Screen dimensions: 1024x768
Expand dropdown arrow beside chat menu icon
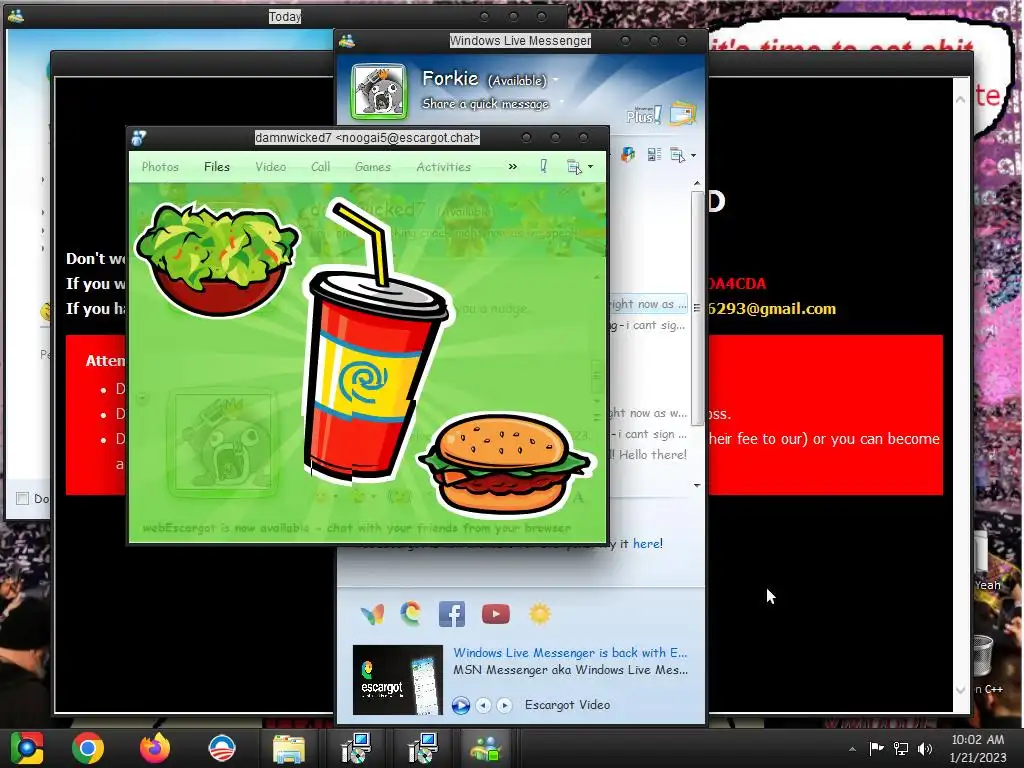590,167
